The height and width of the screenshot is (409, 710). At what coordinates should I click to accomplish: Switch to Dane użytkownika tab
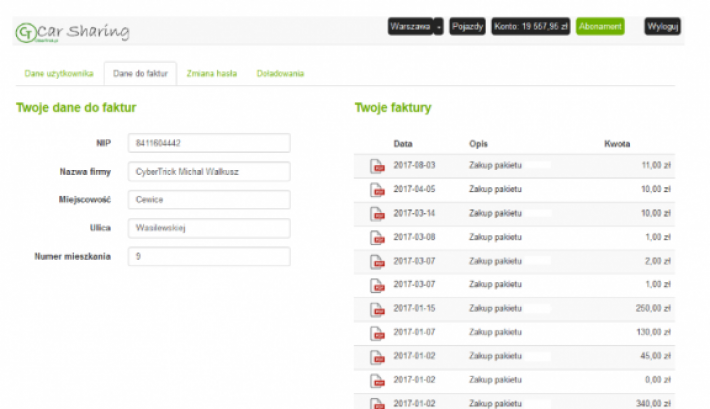[x=59, y=74]
